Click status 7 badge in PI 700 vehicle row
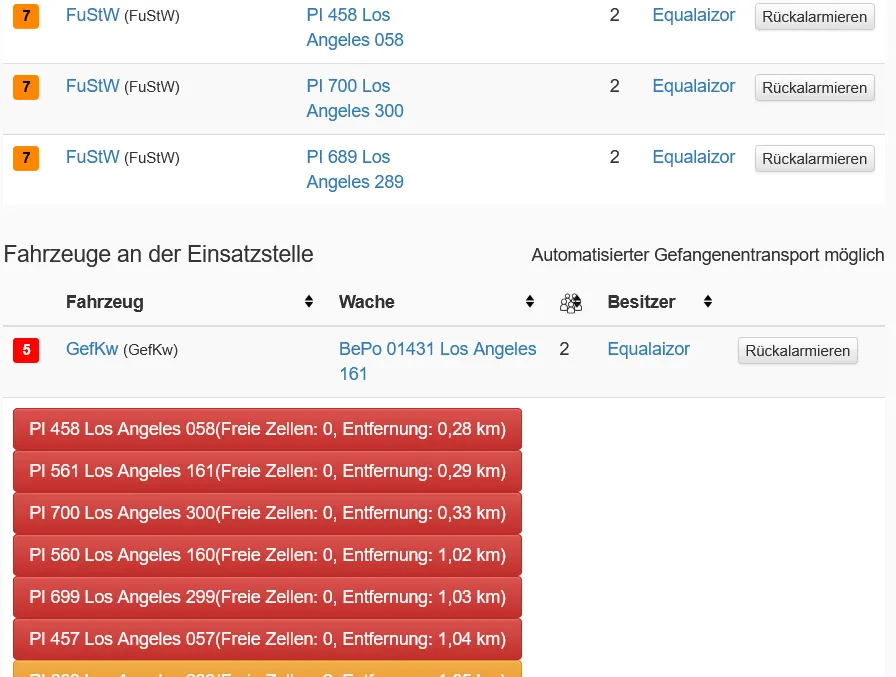The height and width of the screenshot is (677, 896). tap(25, 87)
